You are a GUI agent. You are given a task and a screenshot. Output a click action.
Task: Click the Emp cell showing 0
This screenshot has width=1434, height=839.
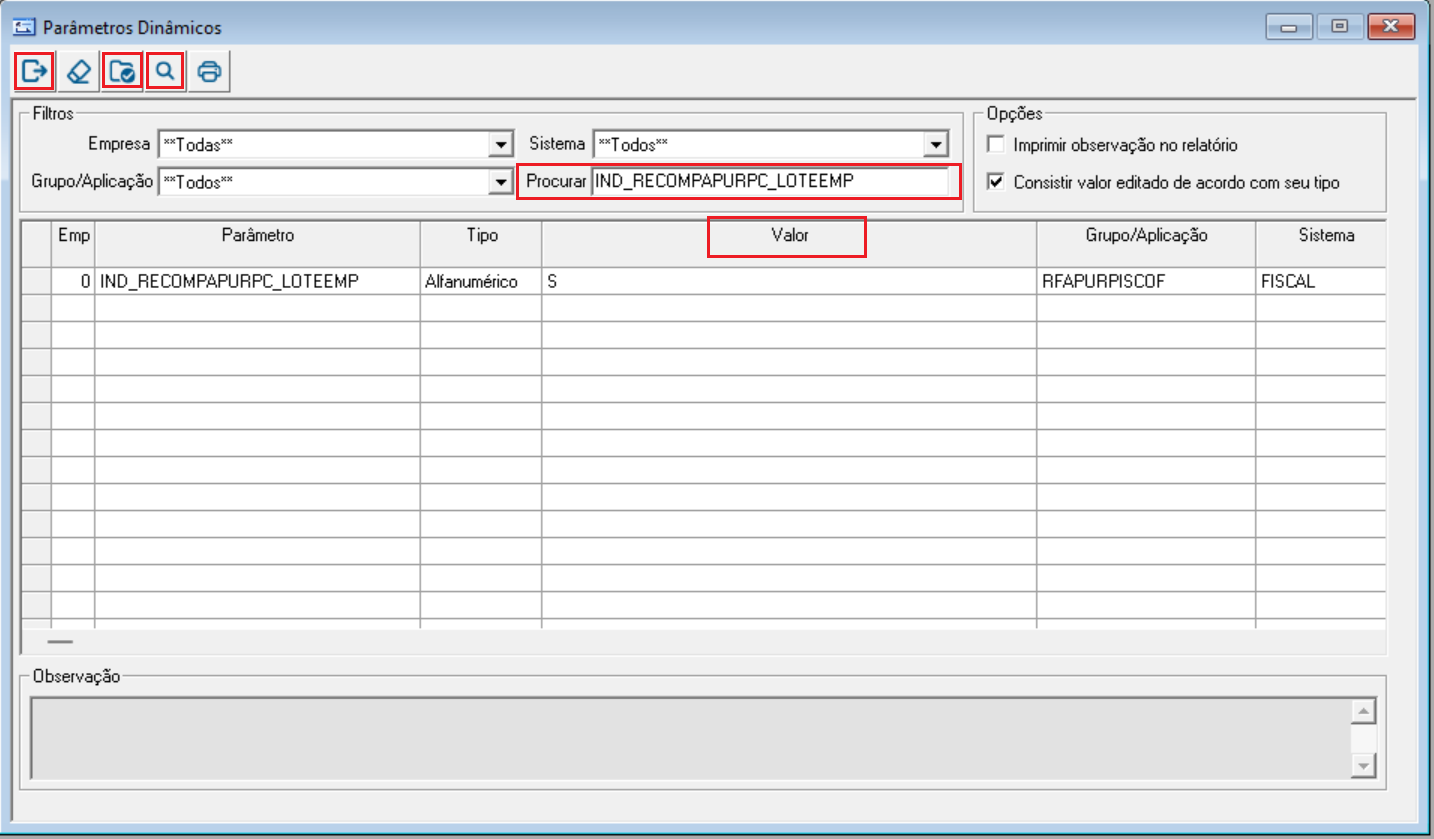[x=73, y=282]
